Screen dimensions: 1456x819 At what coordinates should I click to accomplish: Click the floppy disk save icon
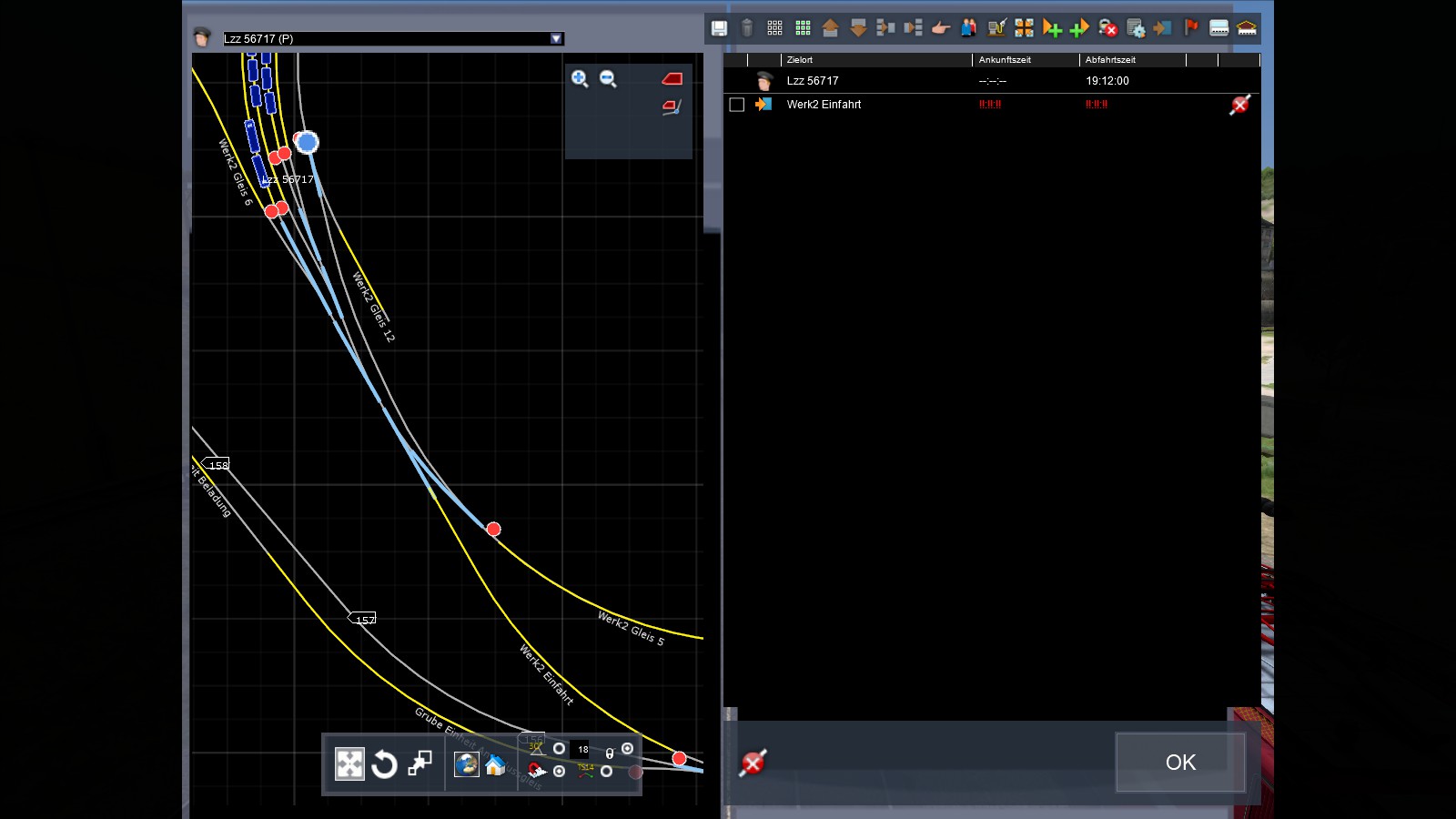[x=719, y=28]
